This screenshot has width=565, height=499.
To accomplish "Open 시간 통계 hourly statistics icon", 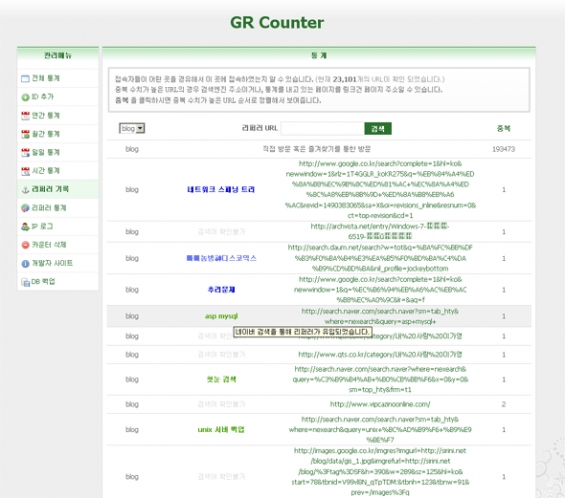I will click(x=25, y=171).
